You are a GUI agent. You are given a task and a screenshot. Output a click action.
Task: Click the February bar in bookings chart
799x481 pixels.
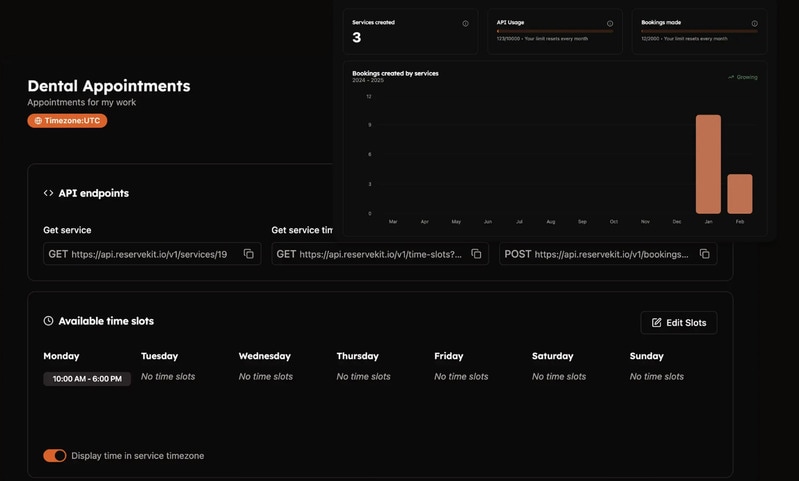(740, 194)
